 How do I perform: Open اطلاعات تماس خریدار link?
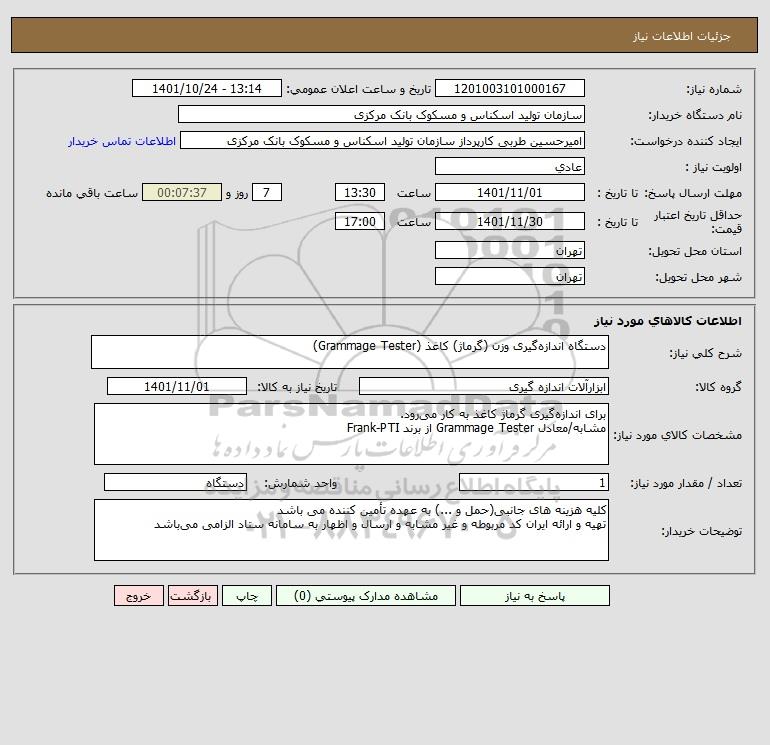[x=122, y=141]
